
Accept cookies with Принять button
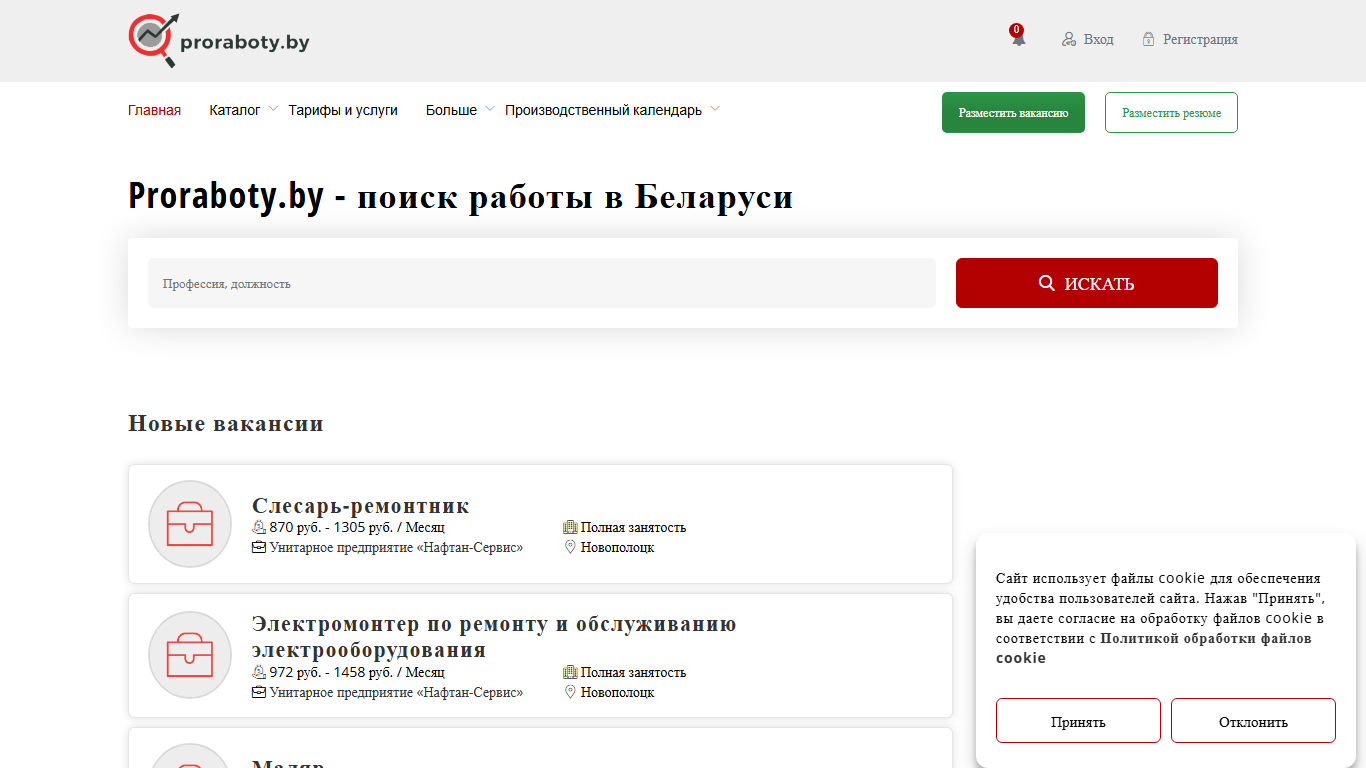pos(1078,721)
